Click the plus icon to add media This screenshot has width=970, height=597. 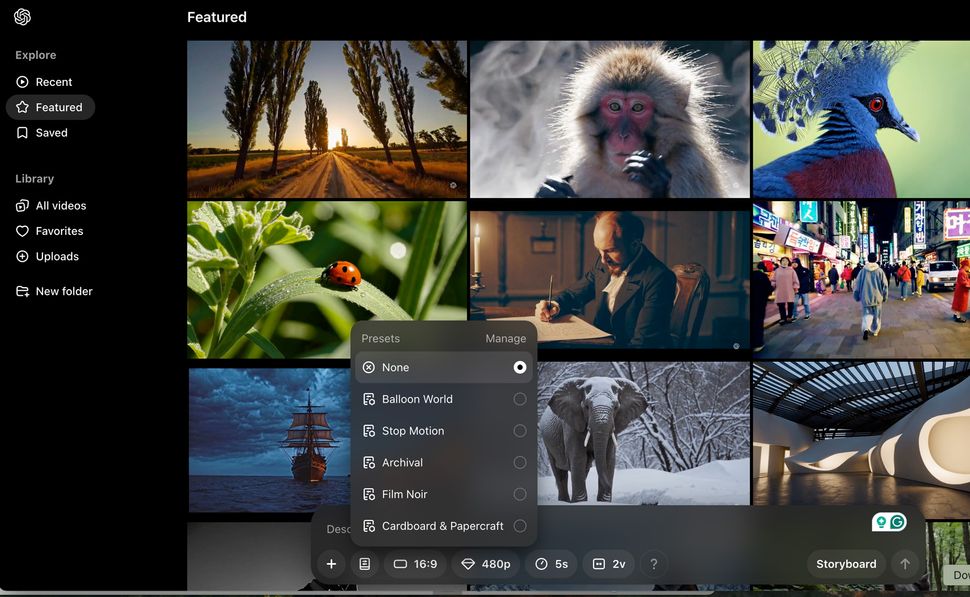[x=332, y=564]
